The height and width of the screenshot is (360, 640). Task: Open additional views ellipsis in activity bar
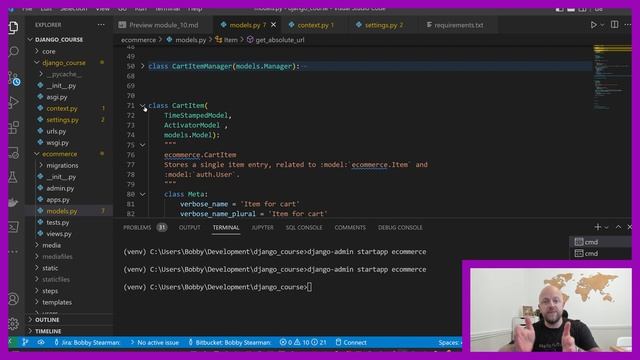pyautogui.click(x=13, y=251)
